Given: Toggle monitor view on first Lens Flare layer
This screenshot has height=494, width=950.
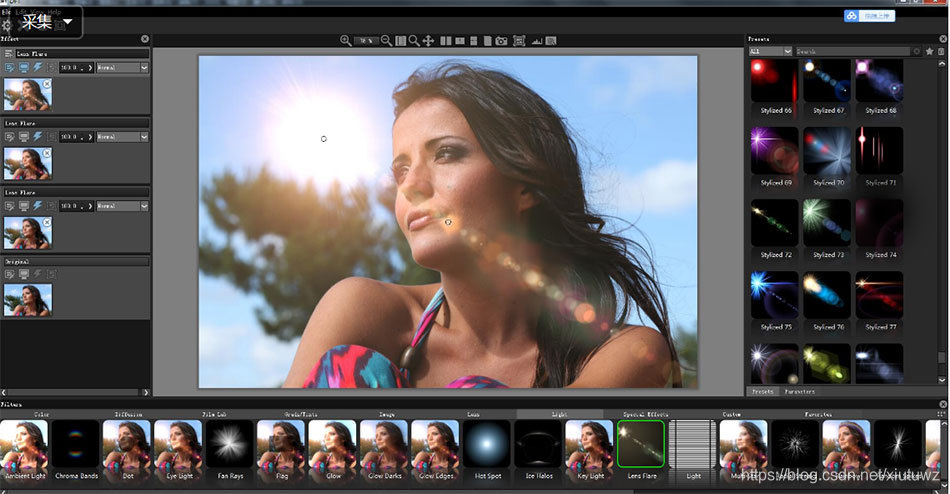Looking at the screenshot, I should click(x=24, y=68).
